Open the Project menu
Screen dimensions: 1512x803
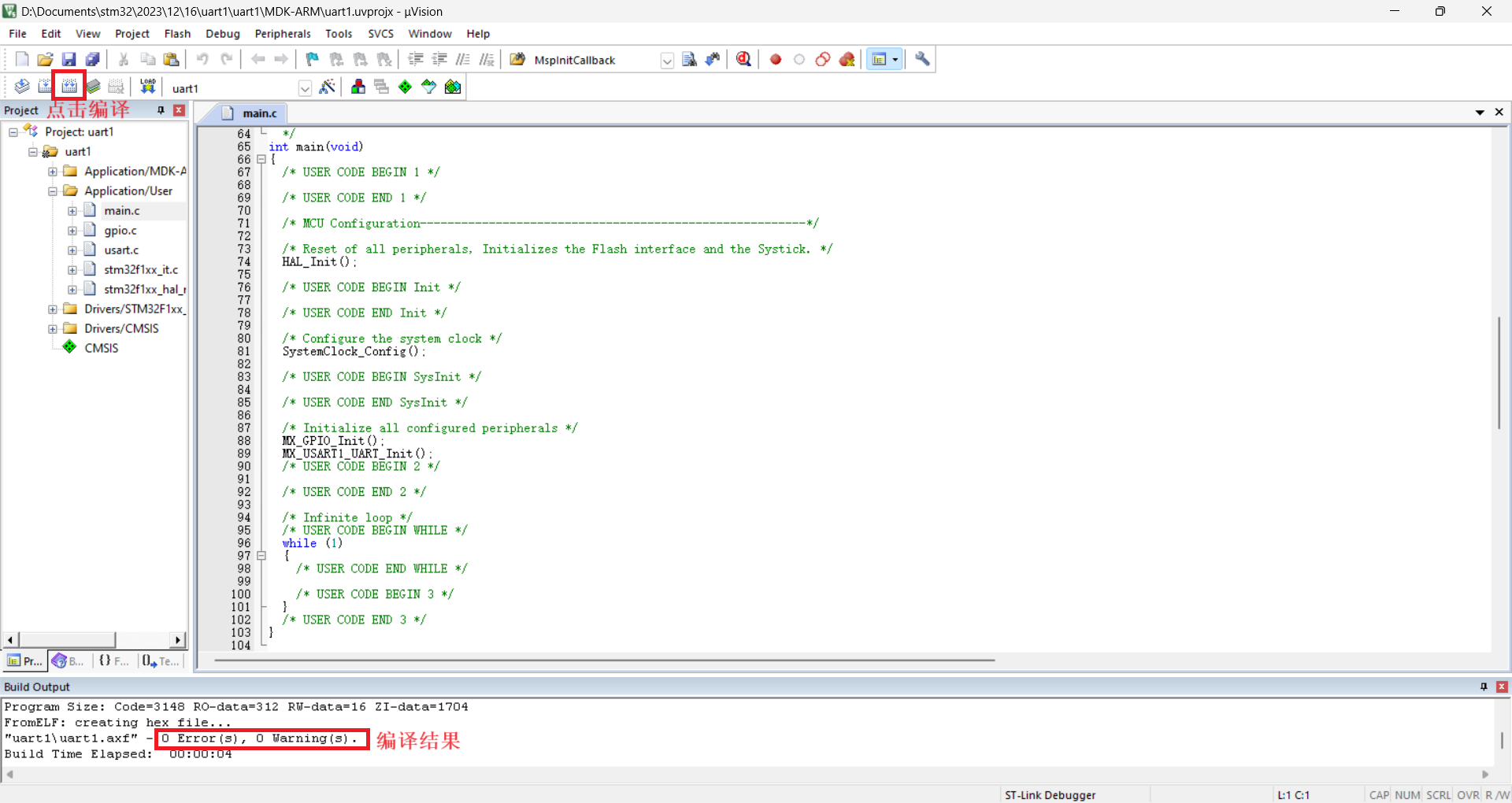click(x=132, y=34)
